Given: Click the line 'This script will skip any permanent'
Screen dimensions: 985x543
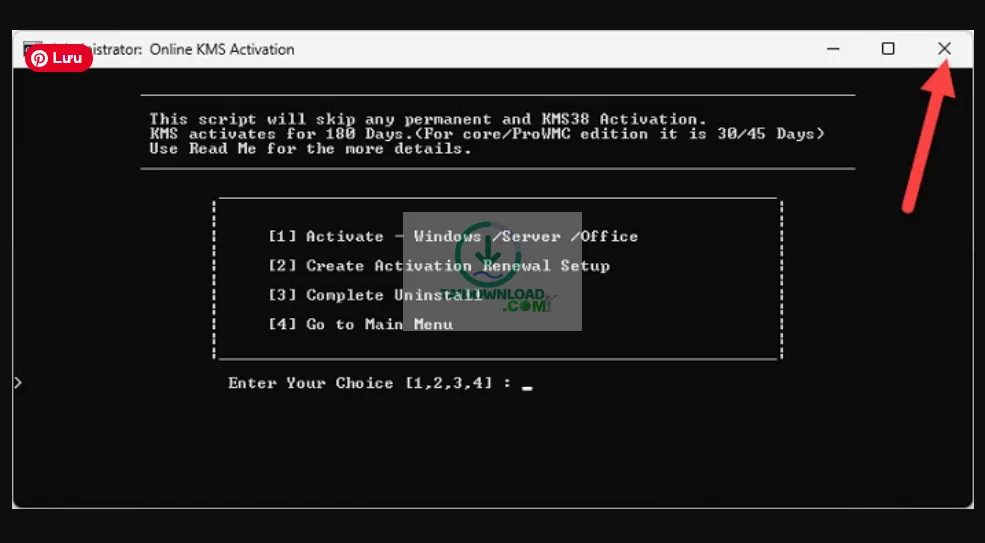Looking at the screenshot, I should click(428, 119).
